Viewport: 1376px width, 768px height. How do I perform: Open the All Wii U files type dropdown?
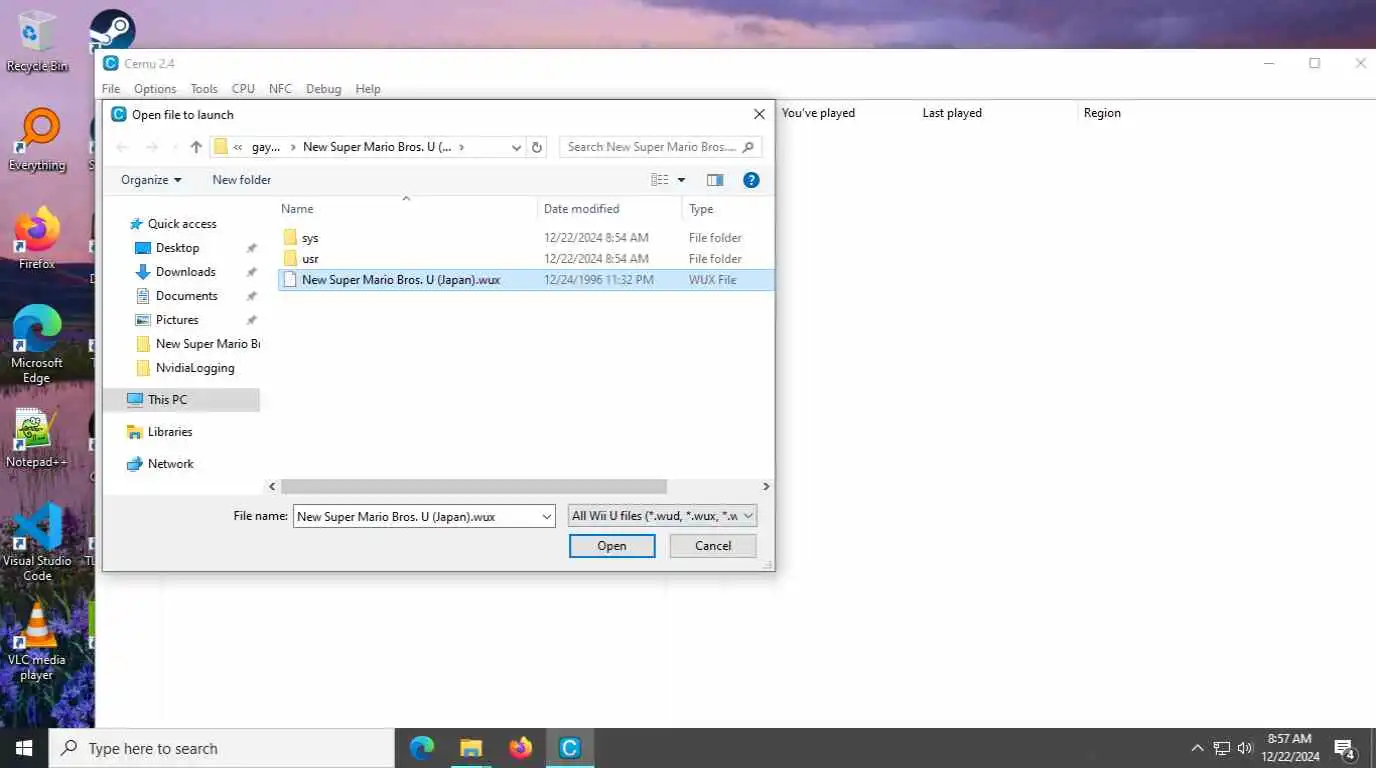pos(662,516)
